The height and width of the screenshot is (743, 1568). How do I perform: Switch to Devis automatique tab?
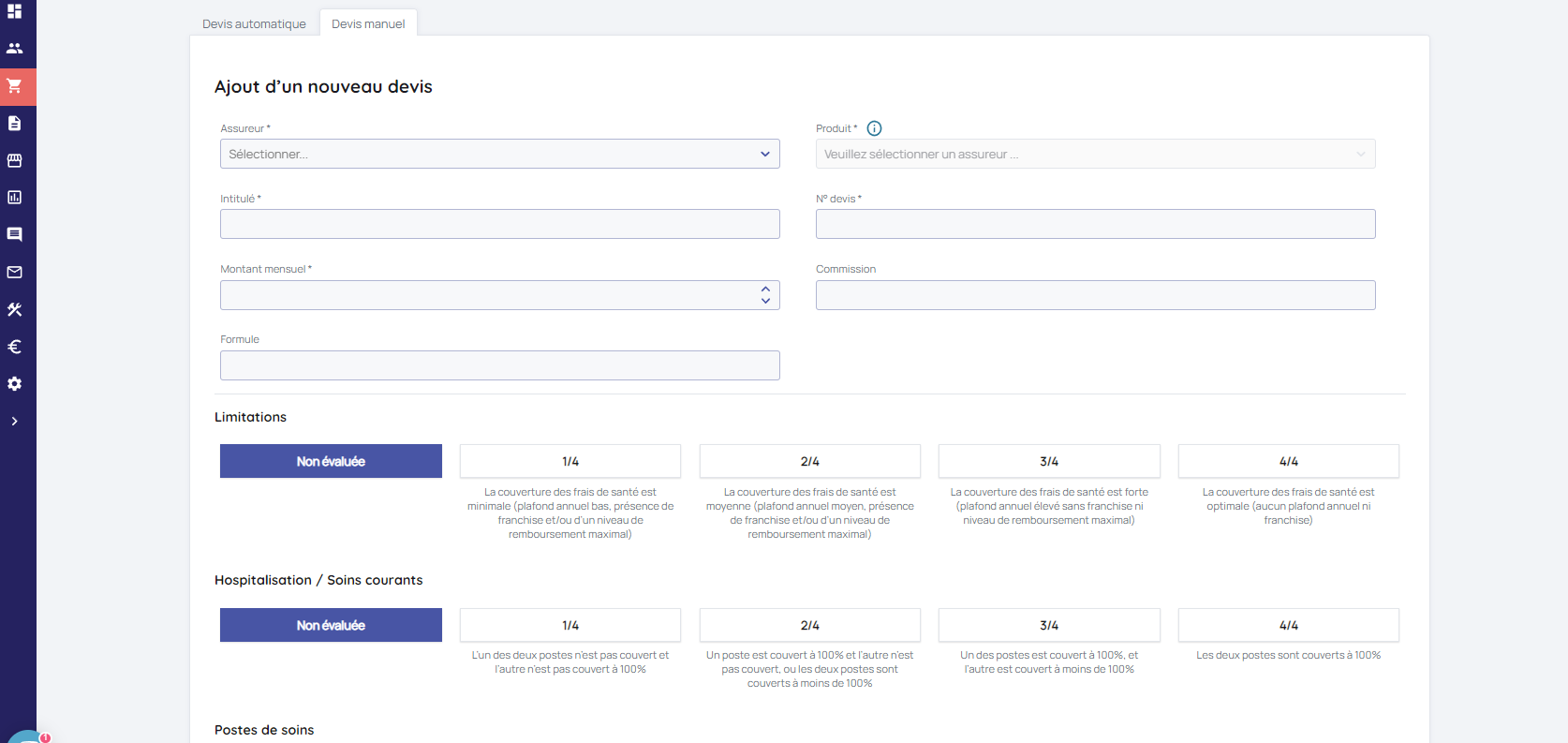pos(254,23)
